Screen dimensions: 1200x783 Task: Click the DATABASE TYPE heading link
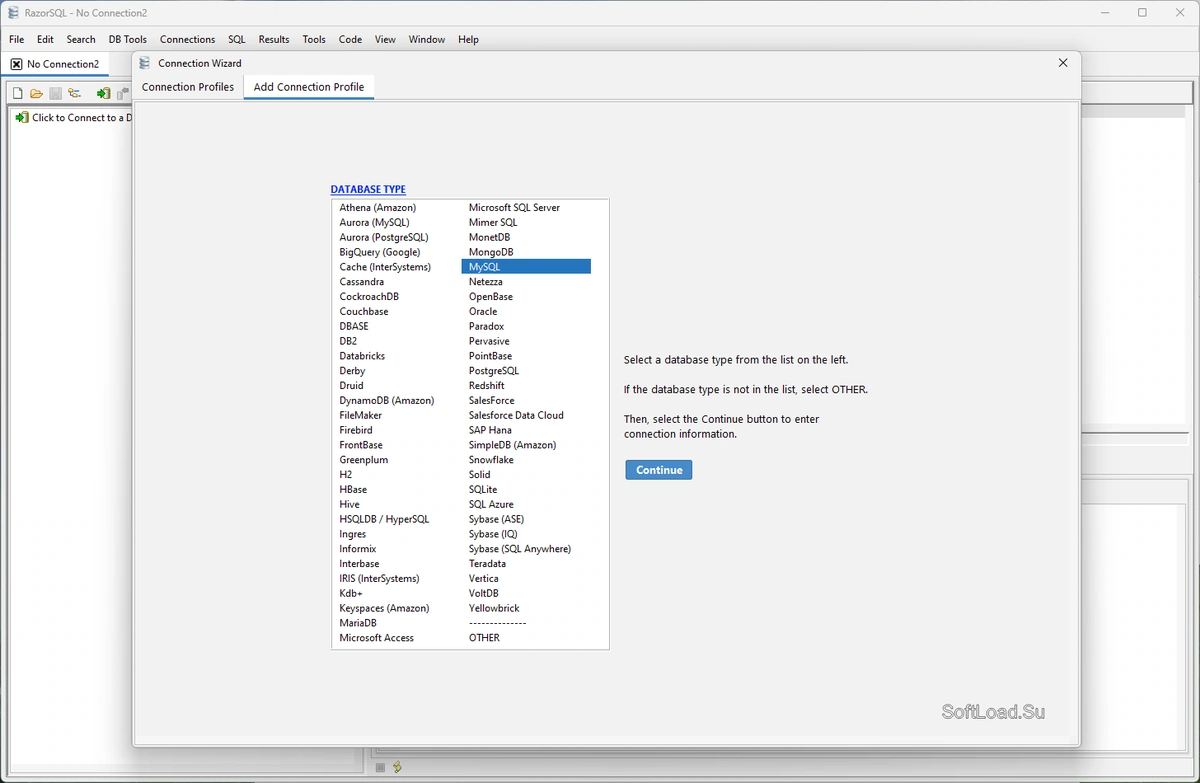(368, 189)
